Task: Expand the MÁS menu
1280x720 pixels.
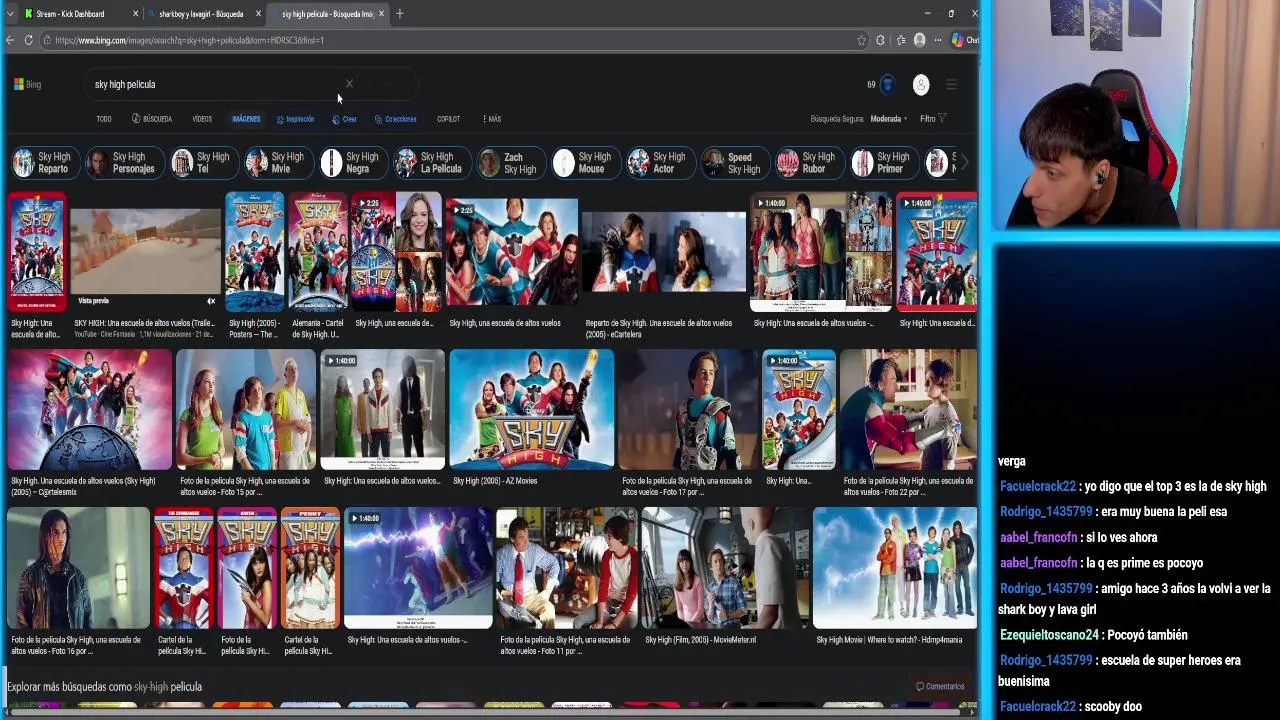Action: tap(492, 119)
